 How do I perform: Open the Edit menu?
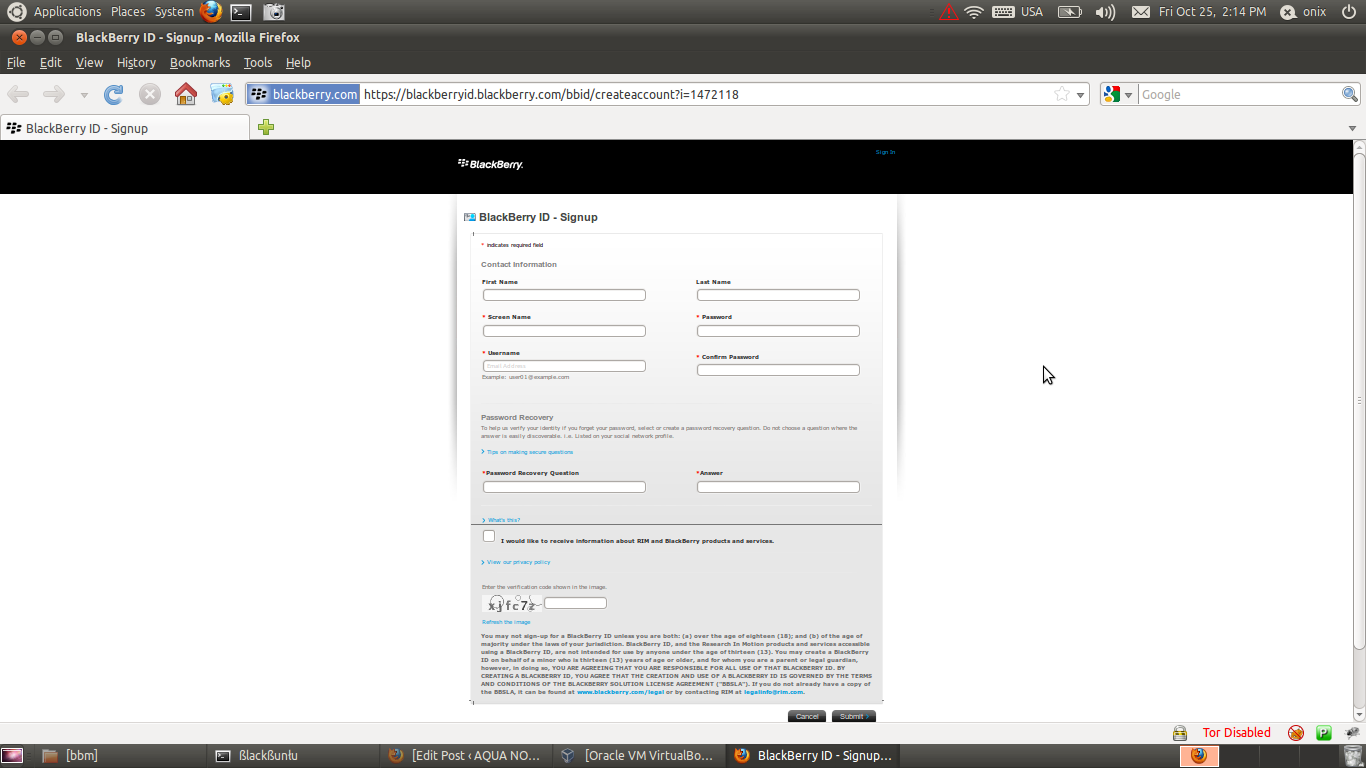(50, 62)
